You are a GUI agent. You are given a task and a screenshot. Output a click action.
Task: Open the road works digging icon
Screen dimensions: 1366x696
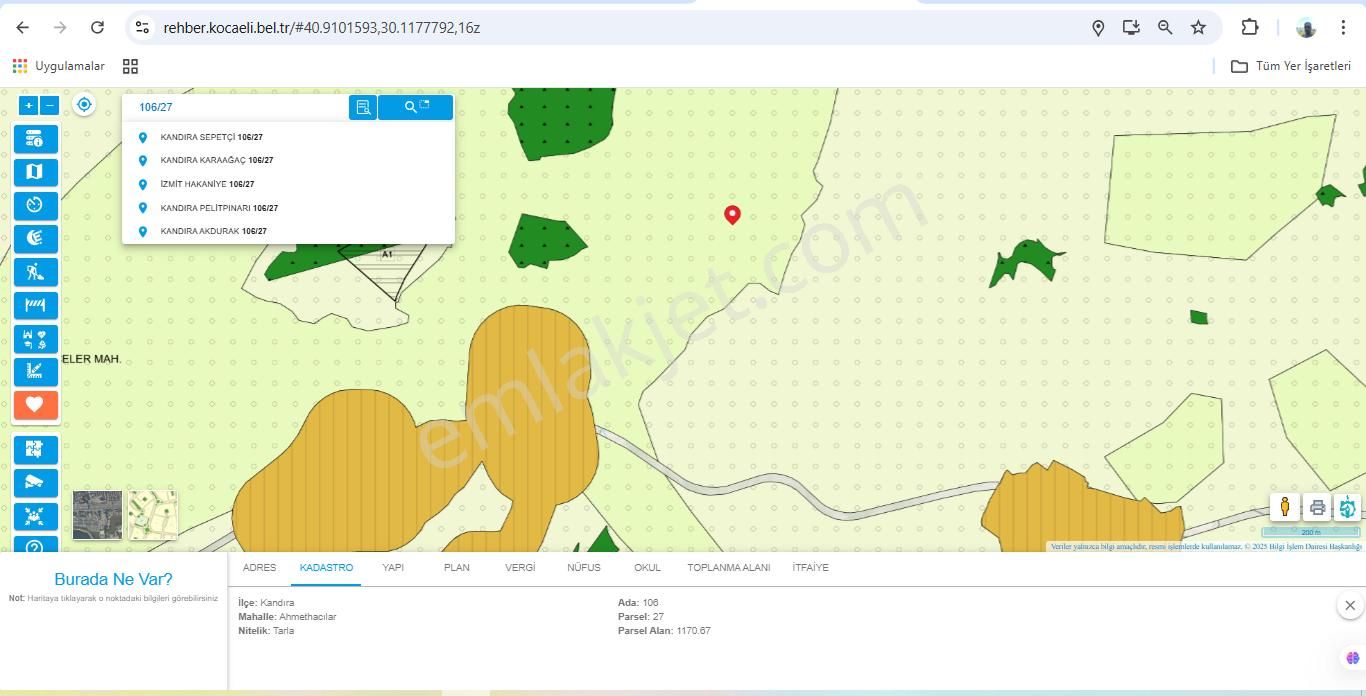[x=35, y=272]
